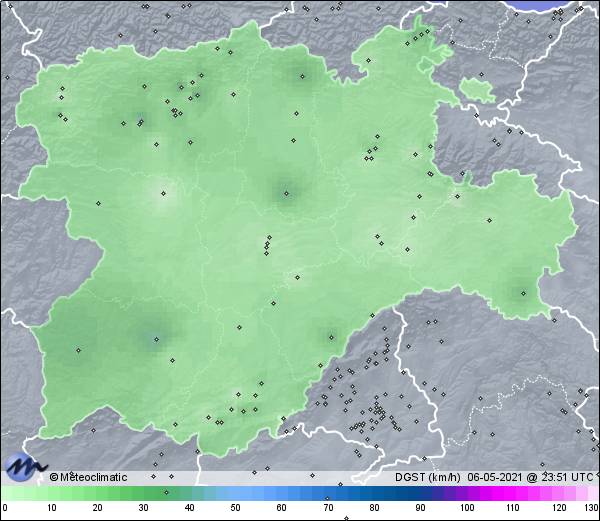Select the 110 label on the legend
600x521 pixels.
pyautogui.click(x=513, y=508)
